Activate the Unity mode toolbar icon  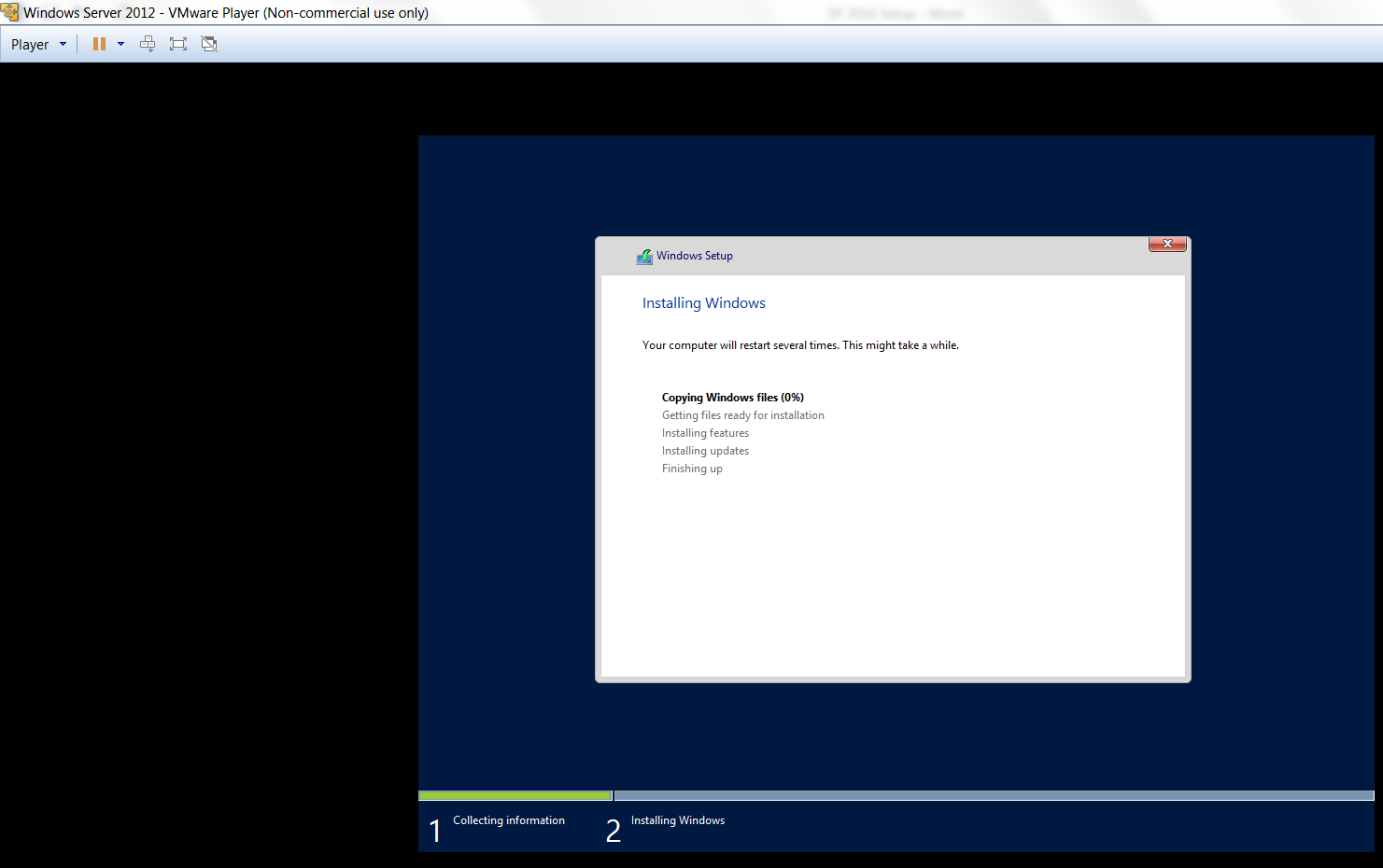[x=209, y=44]
